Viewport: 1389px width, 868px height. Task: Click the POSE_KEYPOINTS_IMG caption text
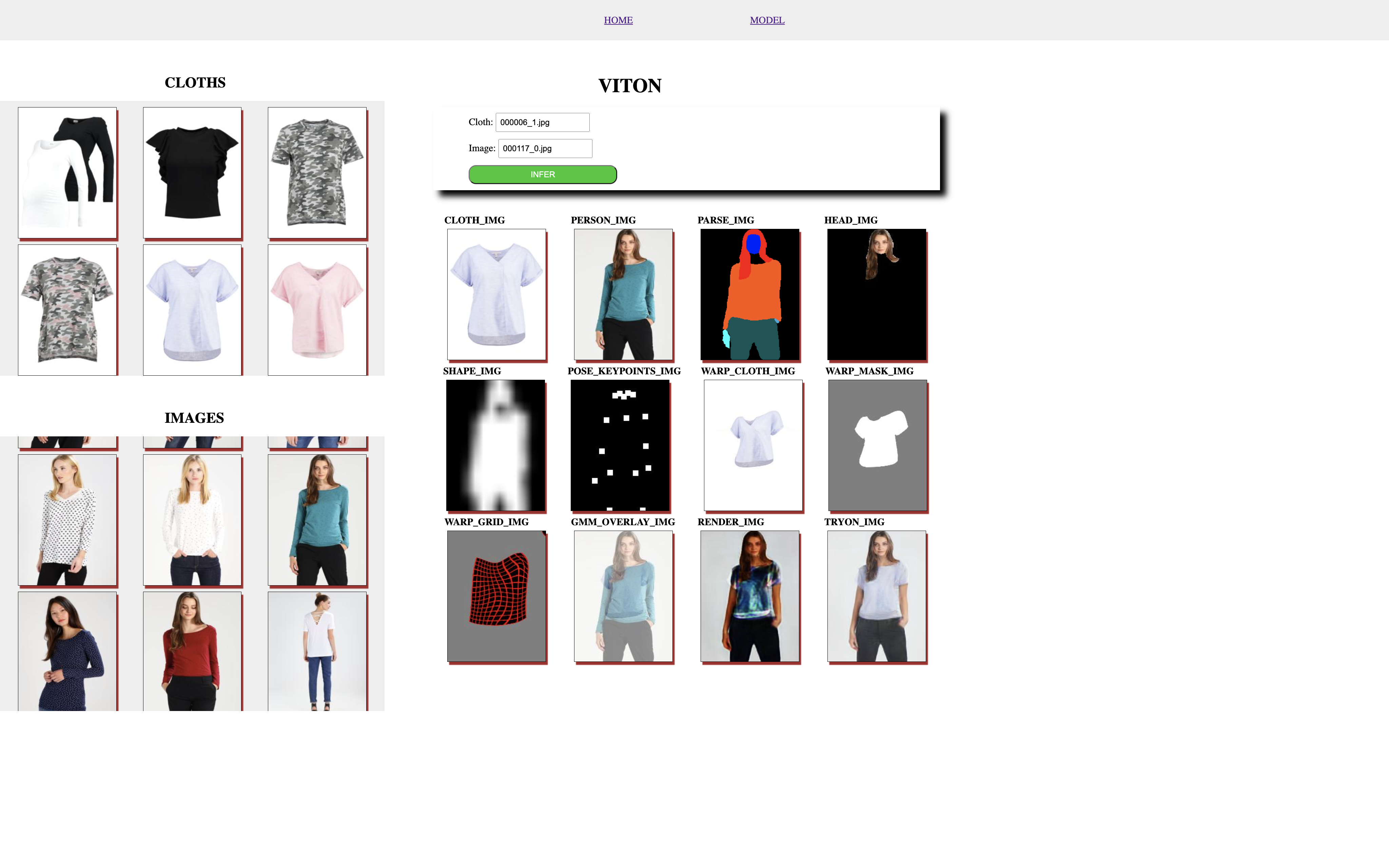tap(624, 371)
